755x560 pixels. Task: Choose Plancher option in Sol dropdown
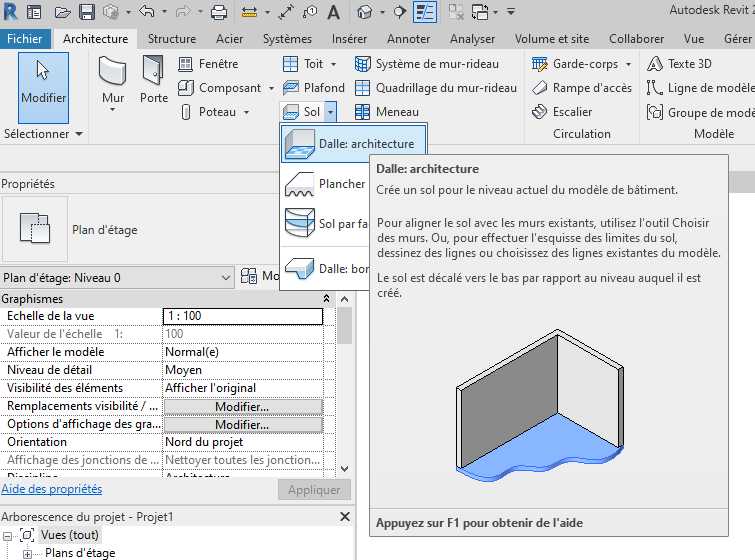click(325, 184)
